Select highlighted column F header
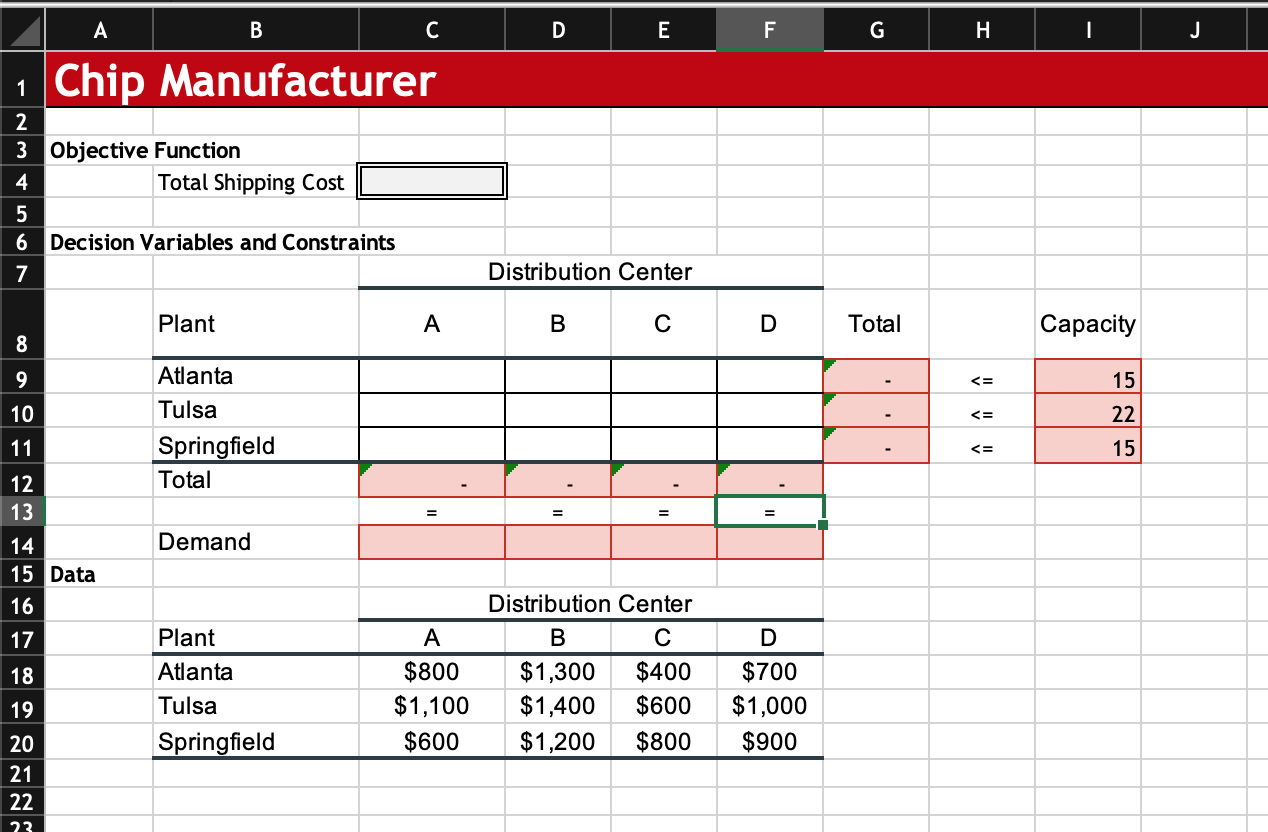This screenshot has width=1268, height=832. [770, 31]
